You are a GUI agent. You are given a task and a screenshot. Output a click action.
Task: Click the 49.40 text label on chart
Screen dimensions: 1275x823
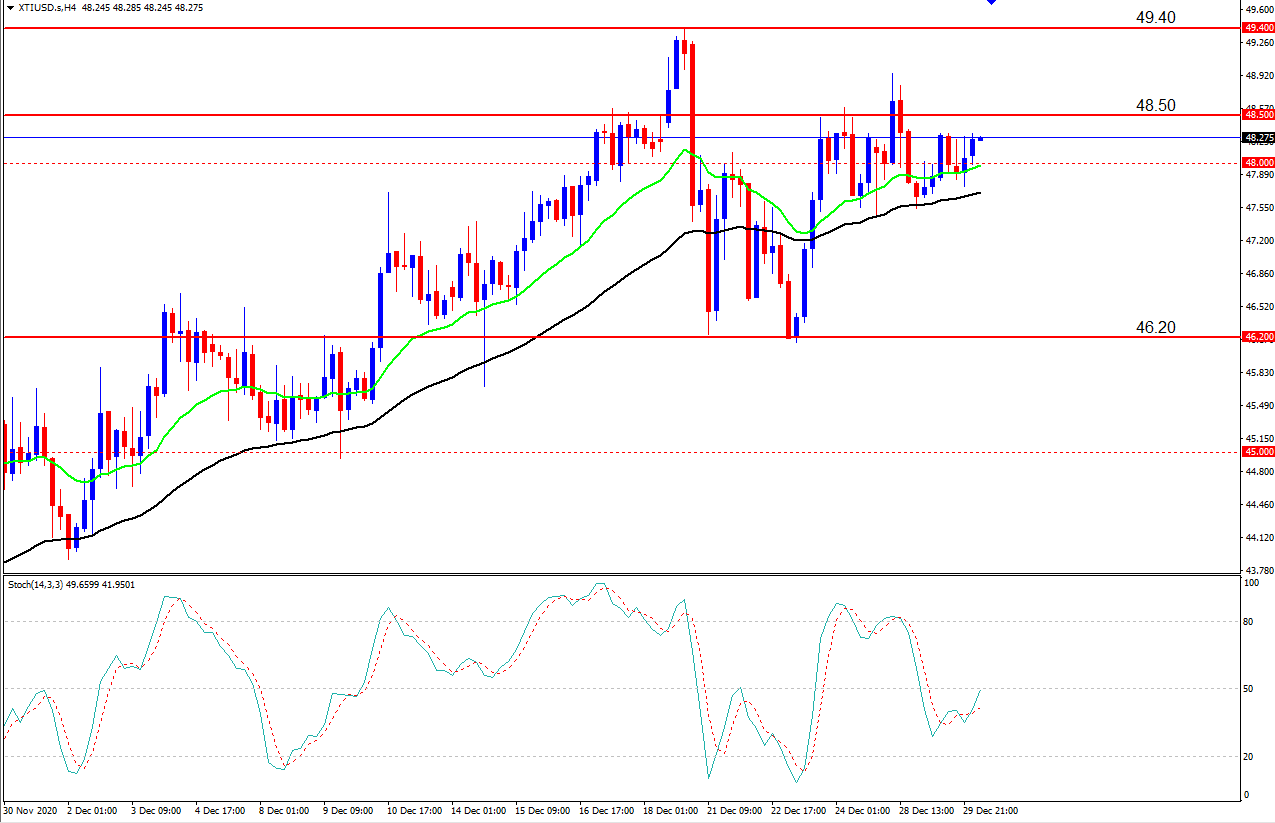click(1155, 17)
